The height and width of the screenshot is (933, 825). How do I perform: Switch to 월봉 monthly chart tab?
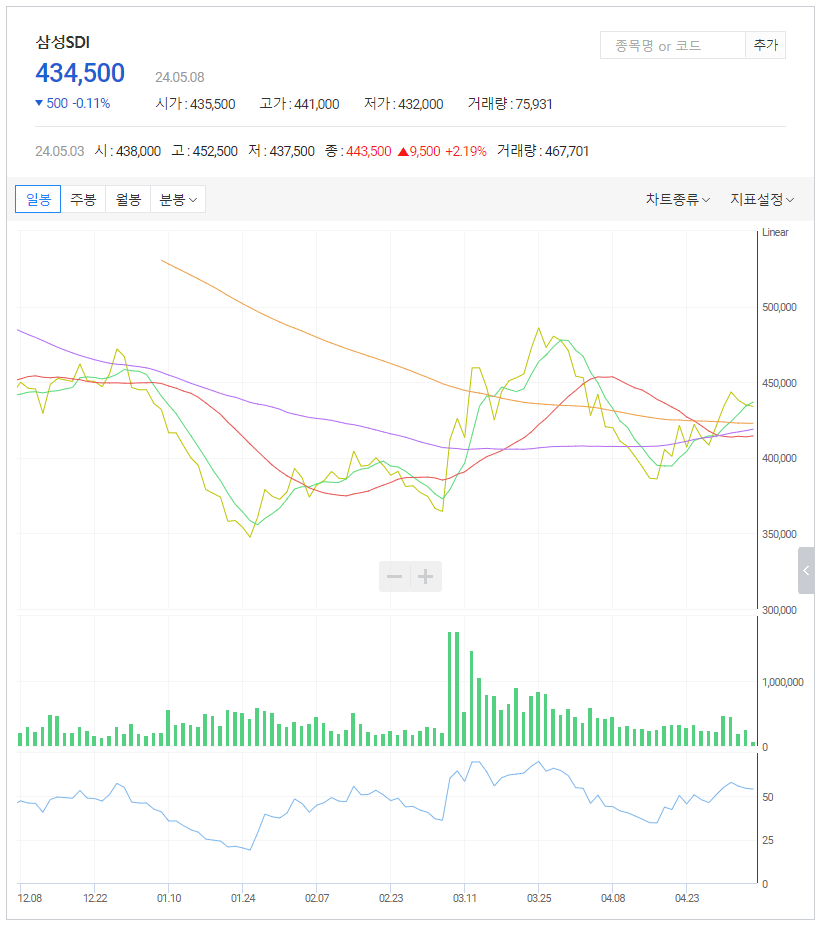point(129,199)
